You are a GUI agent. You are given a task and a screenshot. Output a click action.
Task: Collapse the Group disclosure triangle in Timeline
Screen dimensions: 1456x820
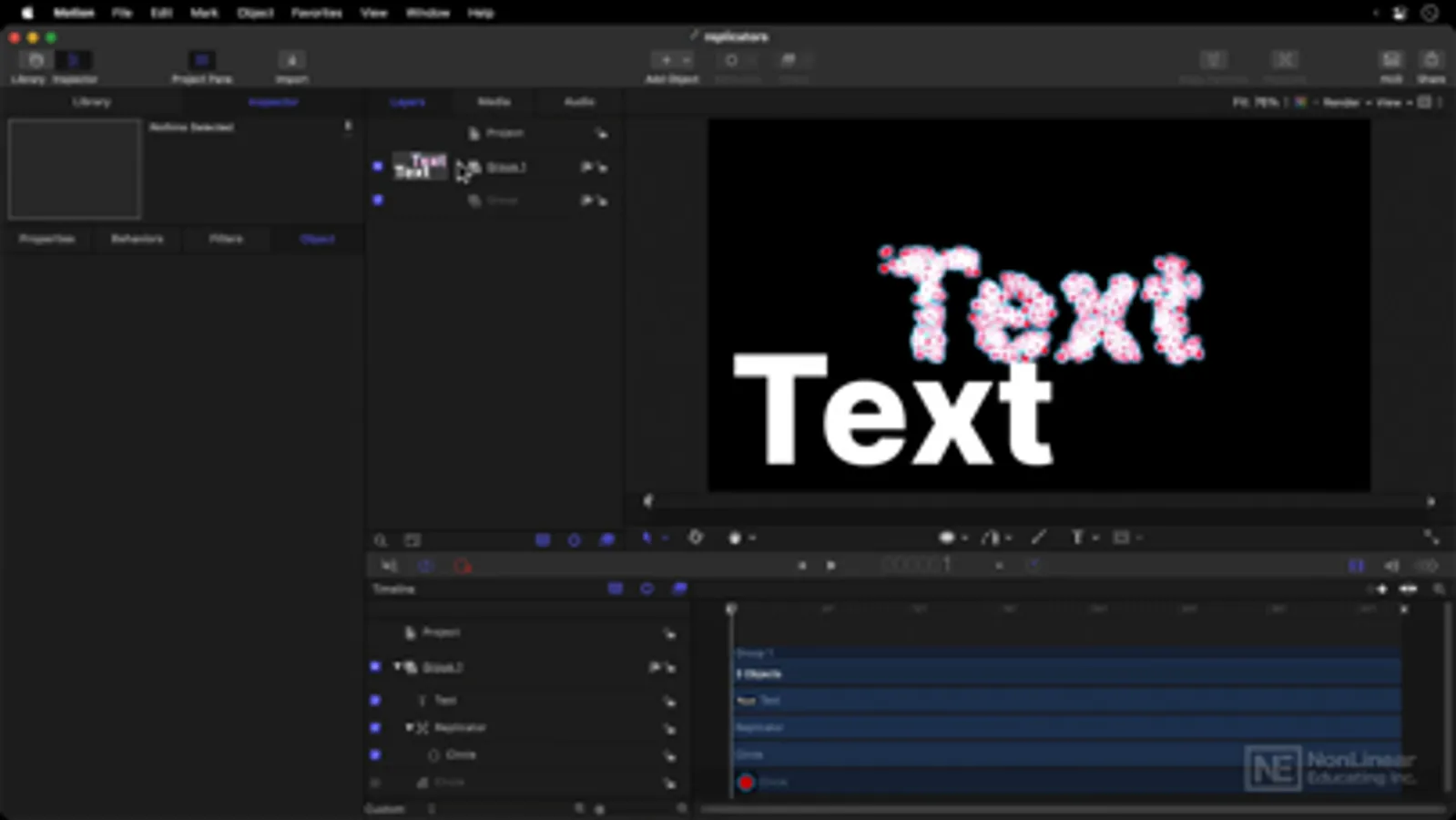point(397,667)
